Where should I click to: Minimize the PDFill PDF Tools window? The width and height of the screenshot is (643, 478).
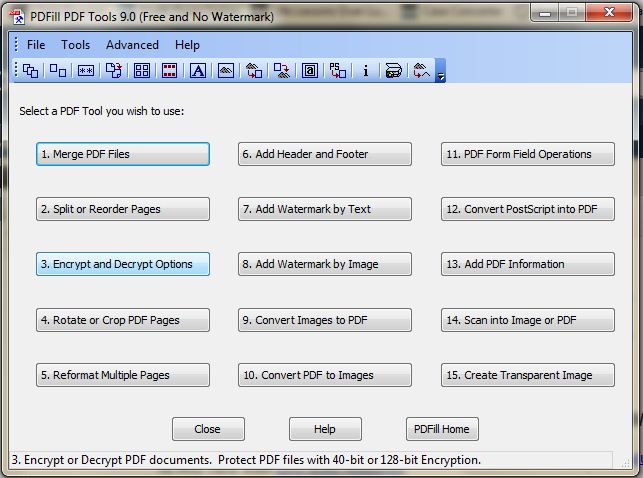(x=544, y=13)
